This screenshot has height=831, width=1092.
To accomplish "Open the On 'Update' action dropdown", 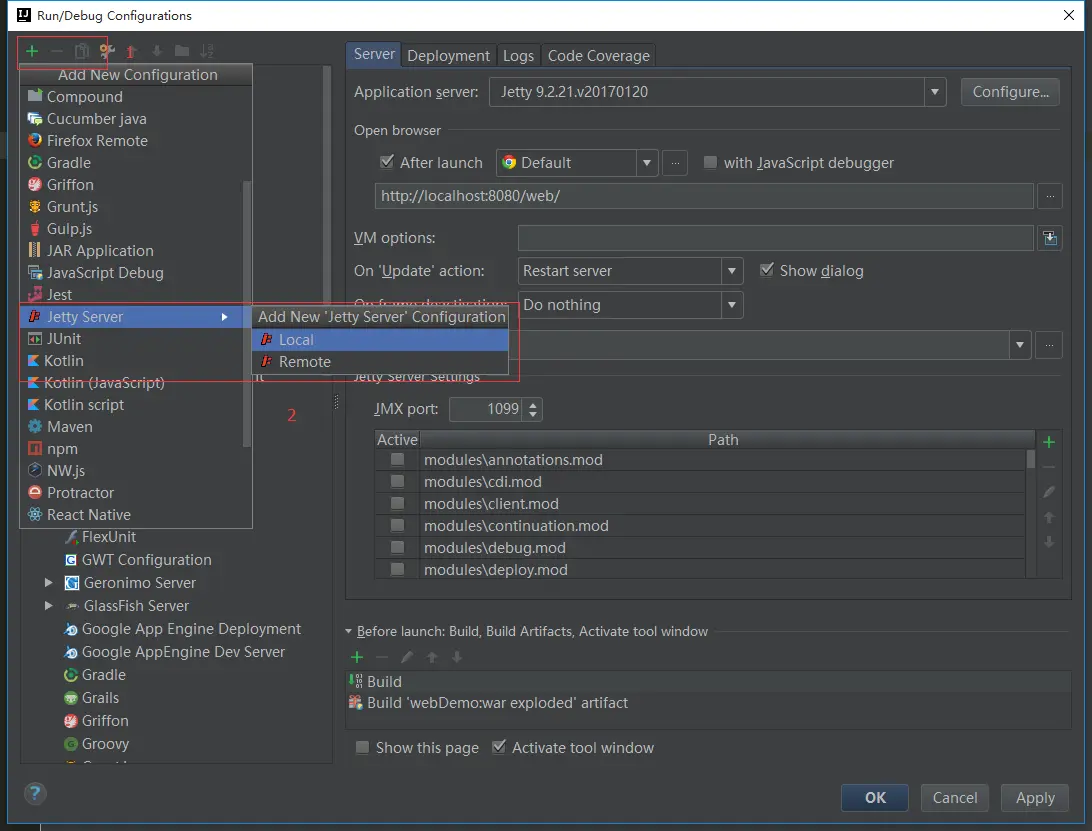I will 731,271.
